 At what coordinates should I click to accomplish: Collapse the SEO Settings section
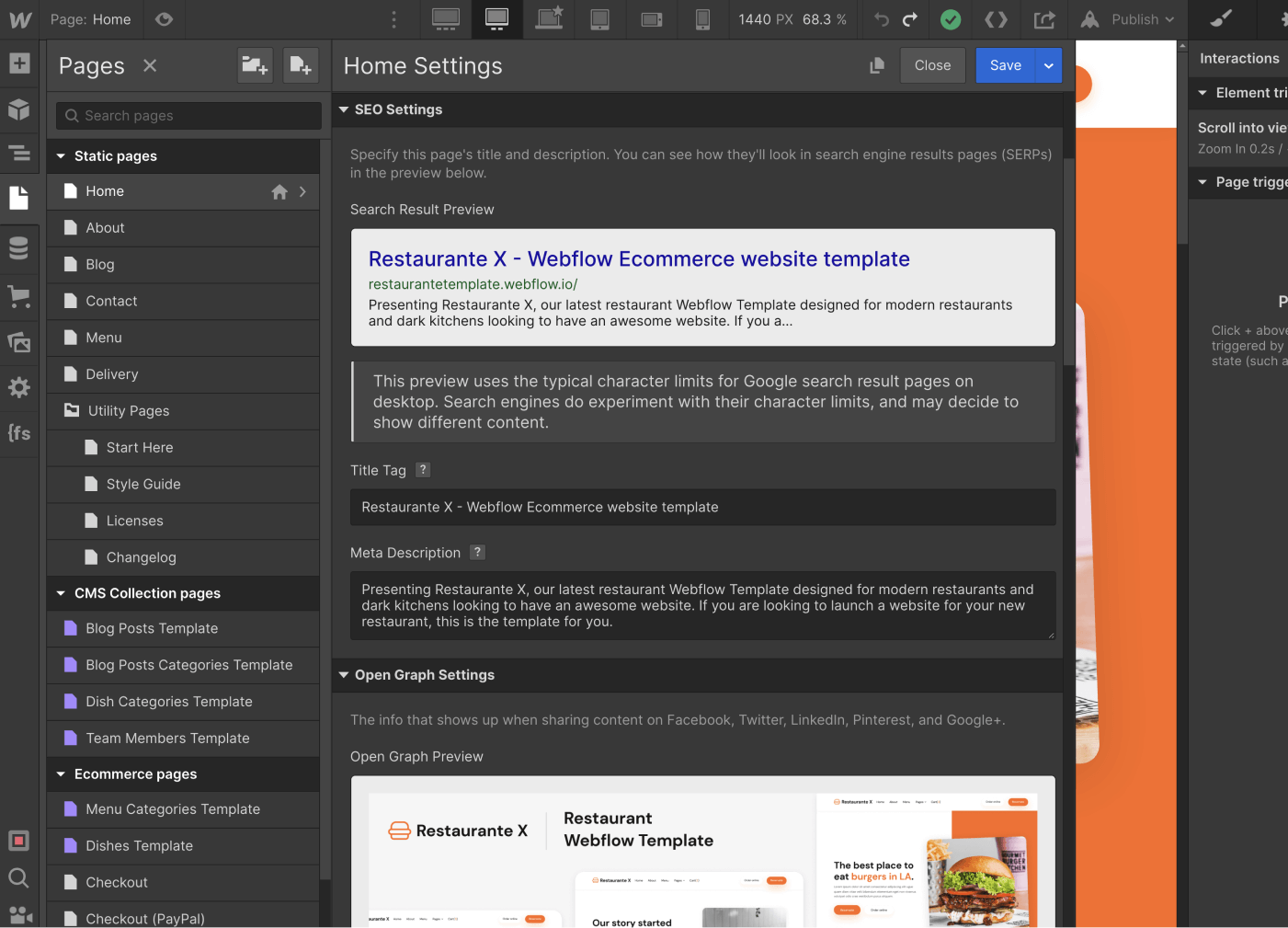click(x=343, y=109)
